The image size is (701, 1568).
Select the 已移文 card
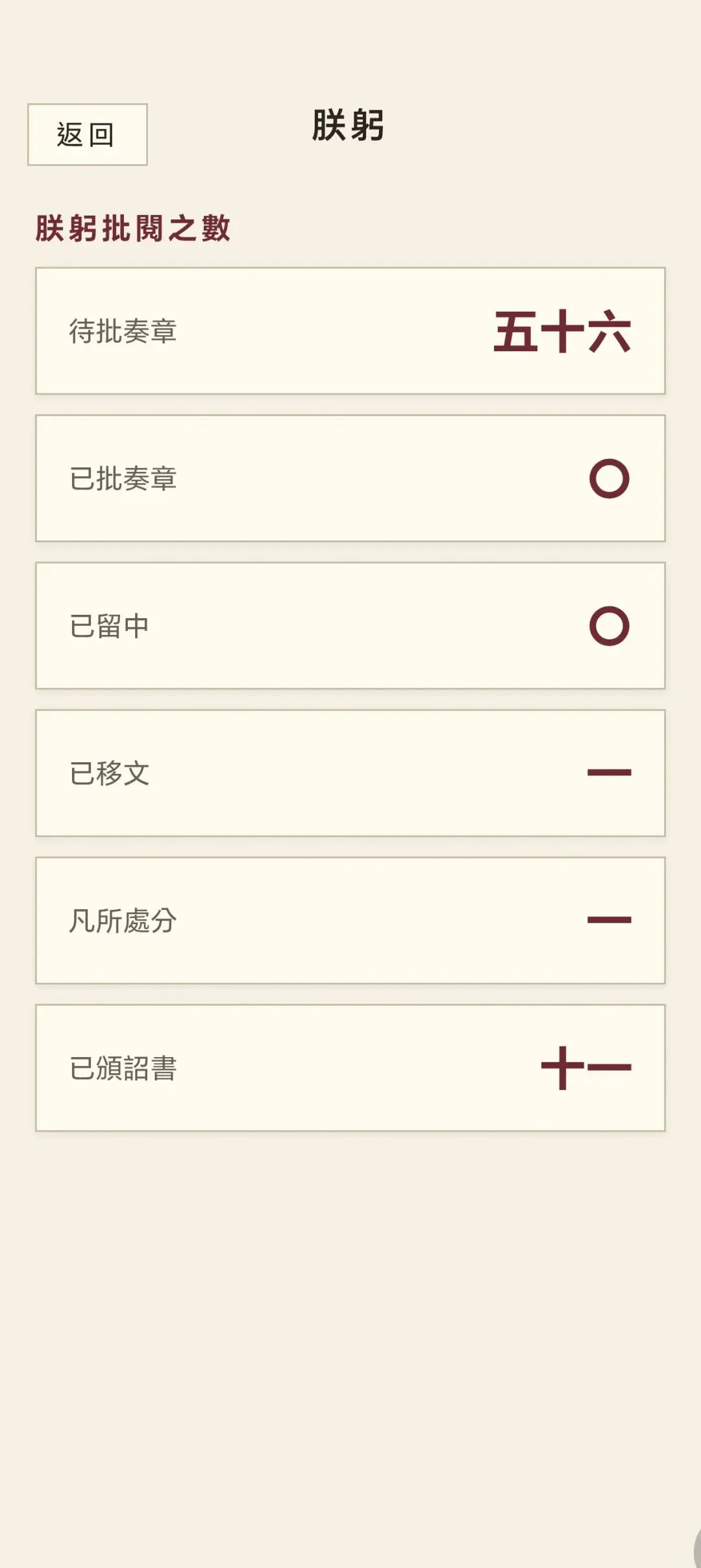click(x=350, y=773)
